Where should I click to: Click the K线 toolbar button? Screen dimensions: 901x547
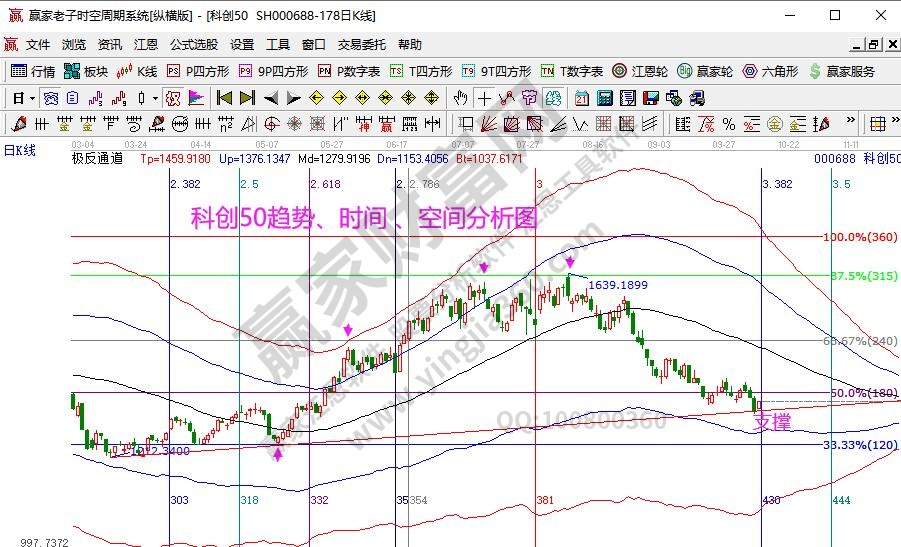coord(138,71)
